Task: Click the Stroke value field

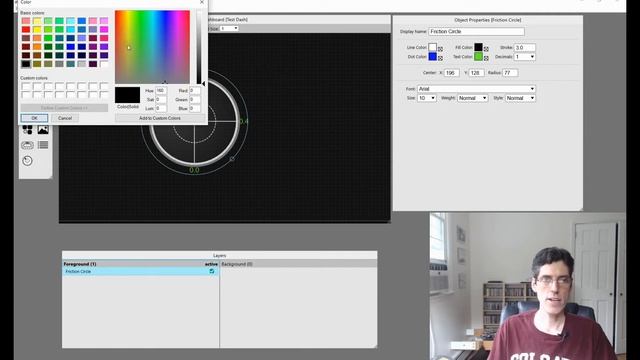Action: (x=524, y=47)
